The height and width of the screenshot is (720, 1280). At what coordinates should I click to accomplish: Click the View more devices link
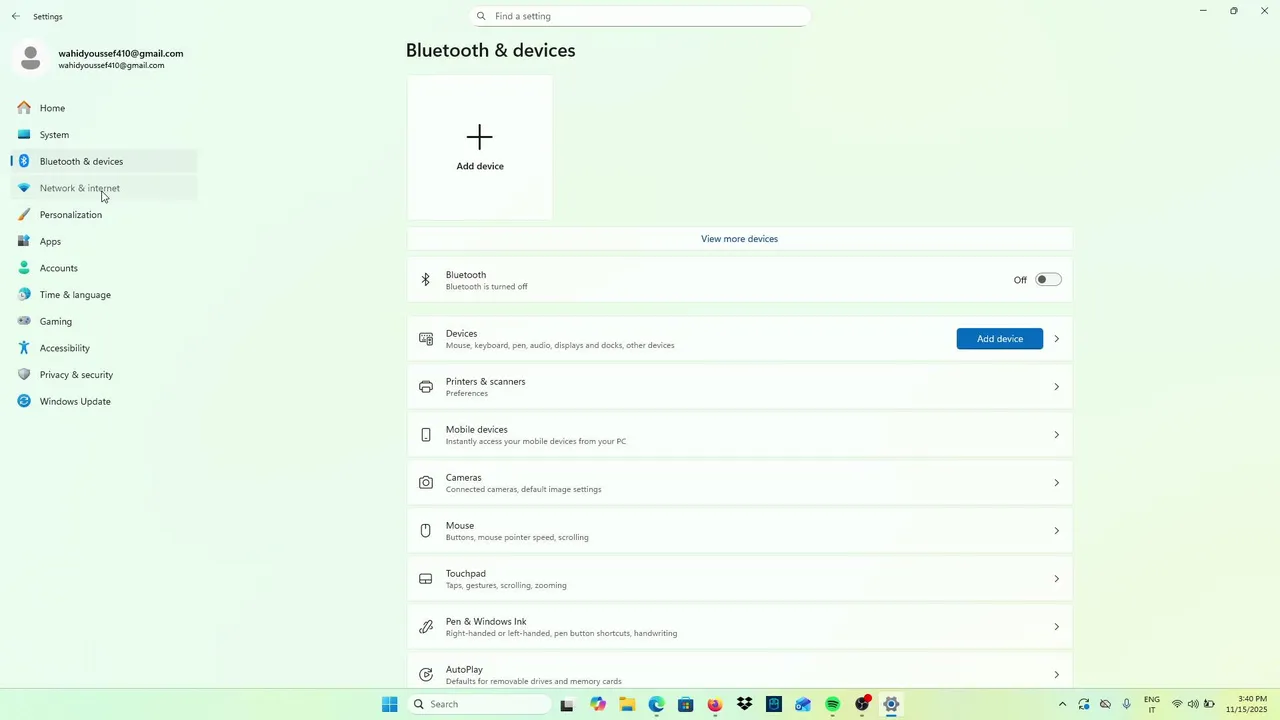pyautogui.click(x=740, y=239)
